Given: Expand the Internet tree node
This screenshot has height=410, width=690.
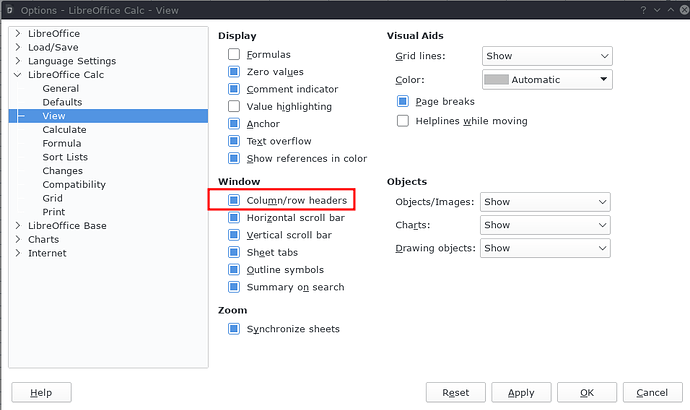Looking at the screenshot, I should coord(18,253).
